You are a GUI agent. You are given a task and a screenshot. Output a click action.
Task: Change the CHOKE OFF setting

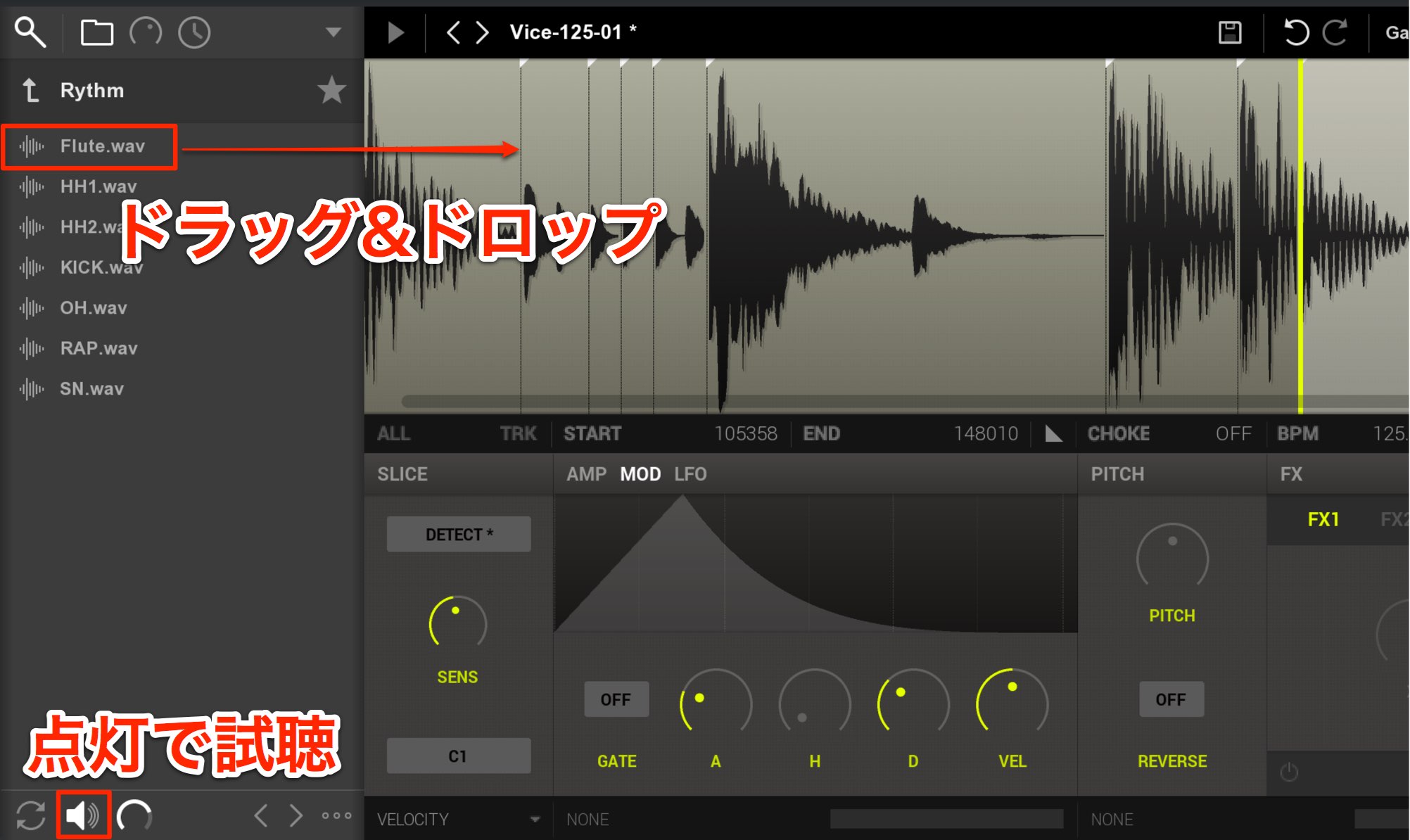coord(1233,433)
